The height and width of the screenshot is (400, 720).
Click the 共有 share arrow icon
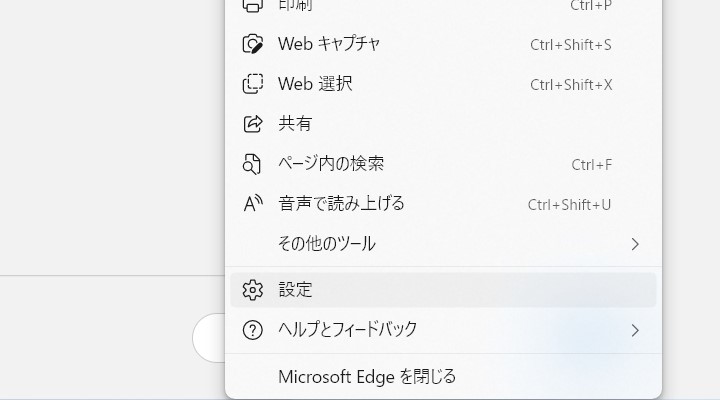pyautogui.click(x=253, y=124)
